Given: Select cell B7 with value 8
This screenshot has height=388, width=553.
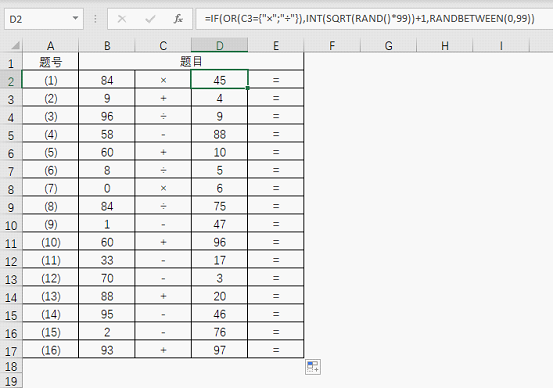Looking at the screenshot, I should [107, 170].
